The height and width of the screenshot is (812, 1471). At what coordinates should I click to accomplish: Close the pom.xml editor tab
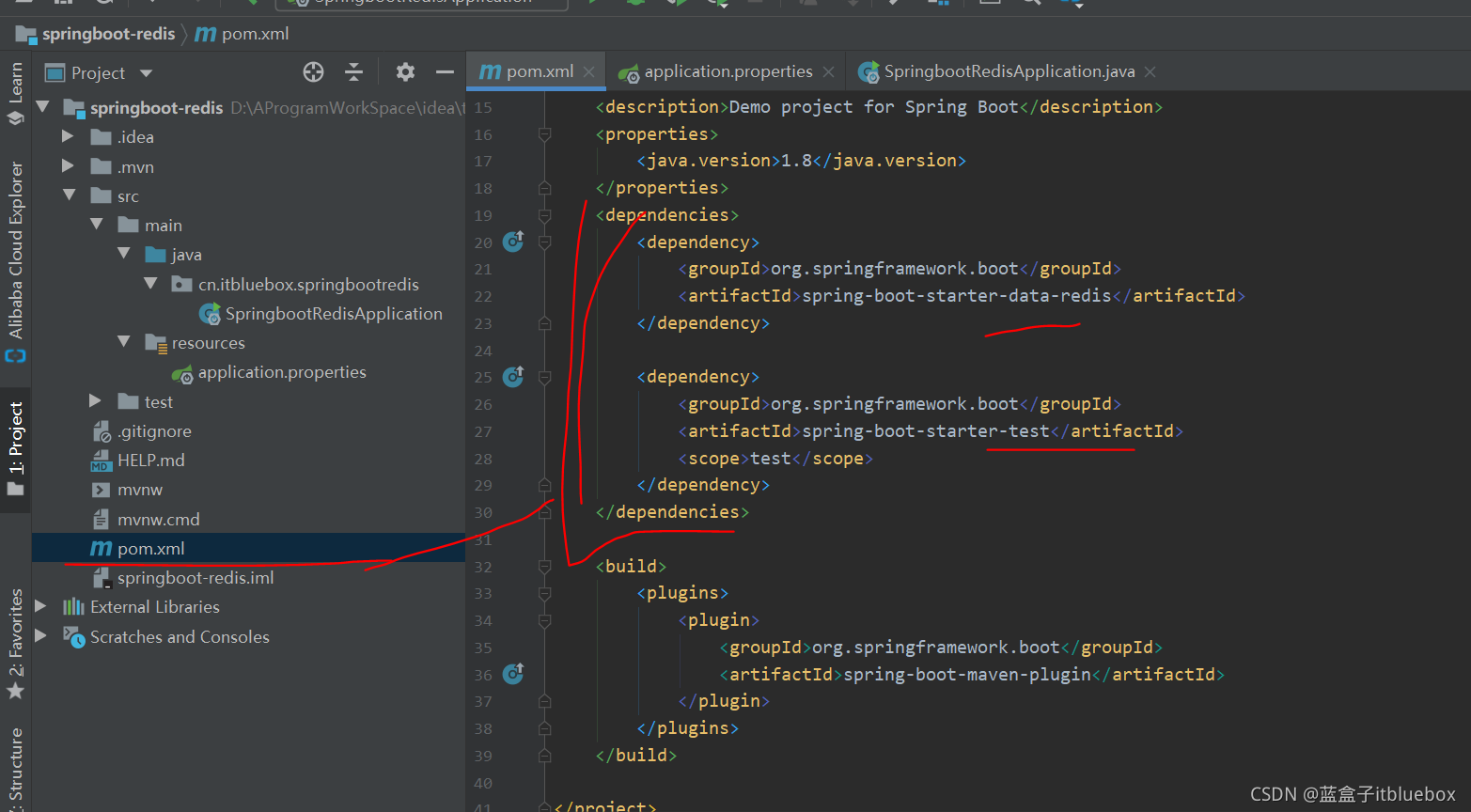click(x=589, y=72)
